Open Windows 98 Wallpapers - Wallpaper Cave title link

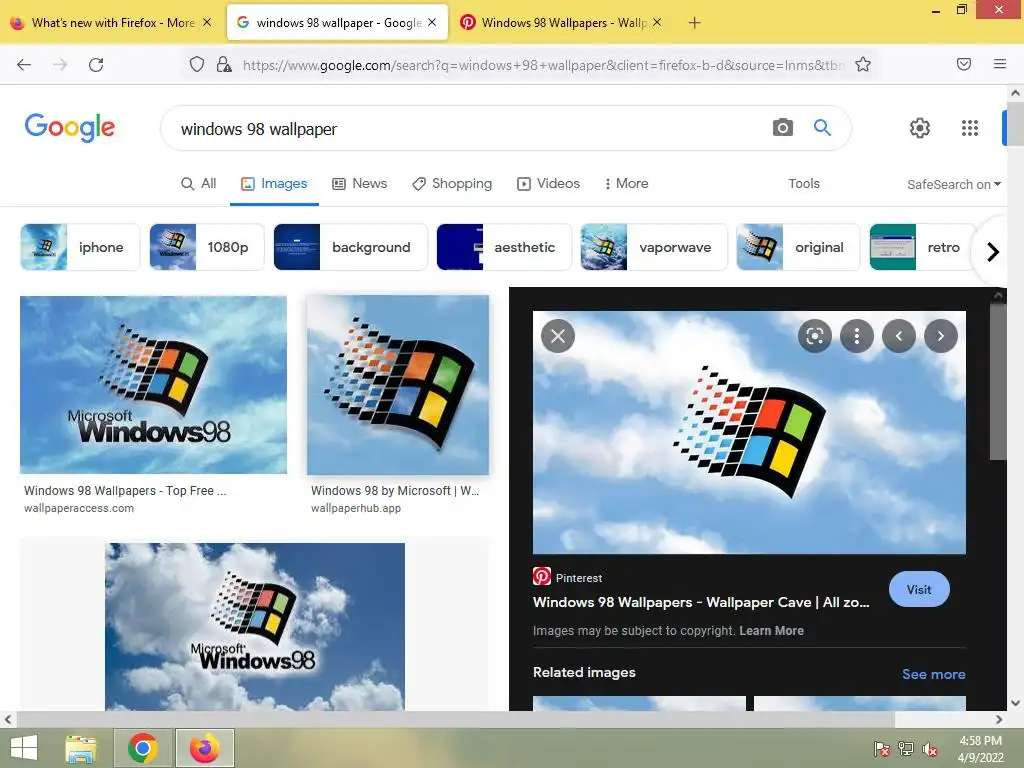tap(701, 602)
